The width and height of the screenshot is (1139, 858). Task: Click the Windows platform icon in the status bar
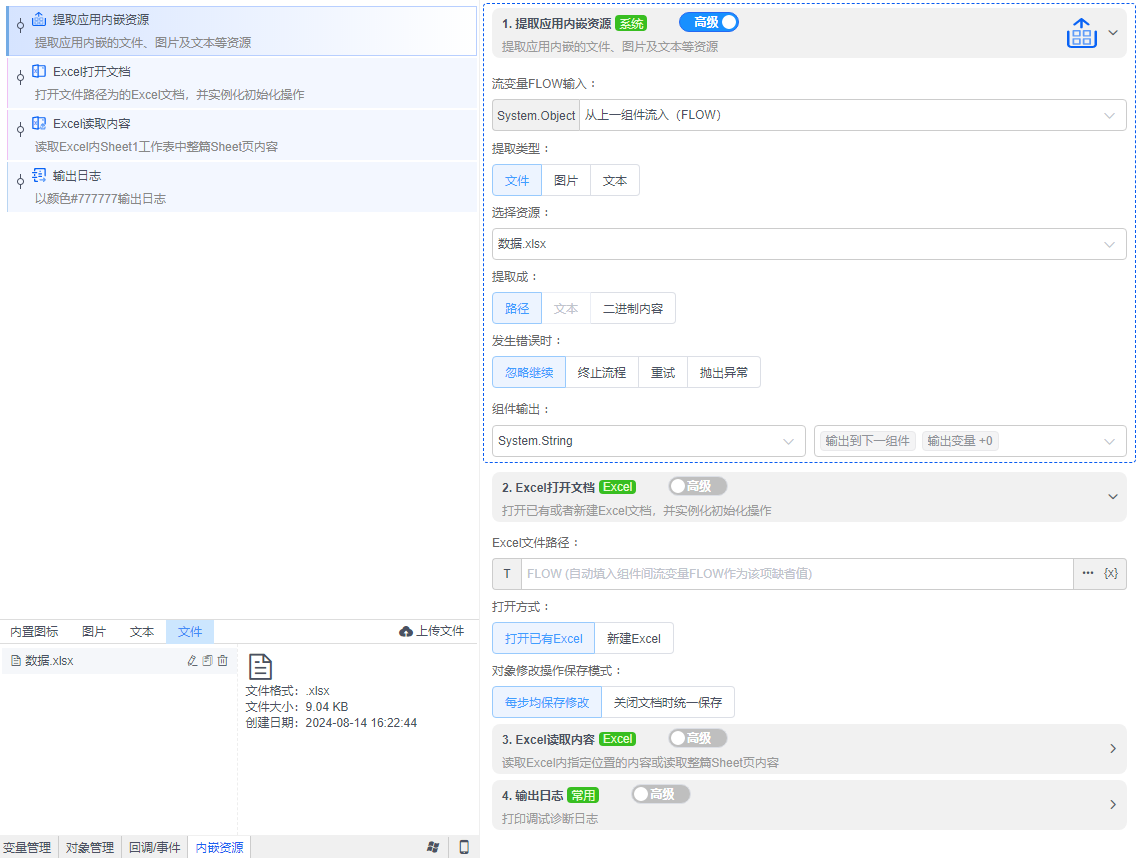click(x=434, y=846)
